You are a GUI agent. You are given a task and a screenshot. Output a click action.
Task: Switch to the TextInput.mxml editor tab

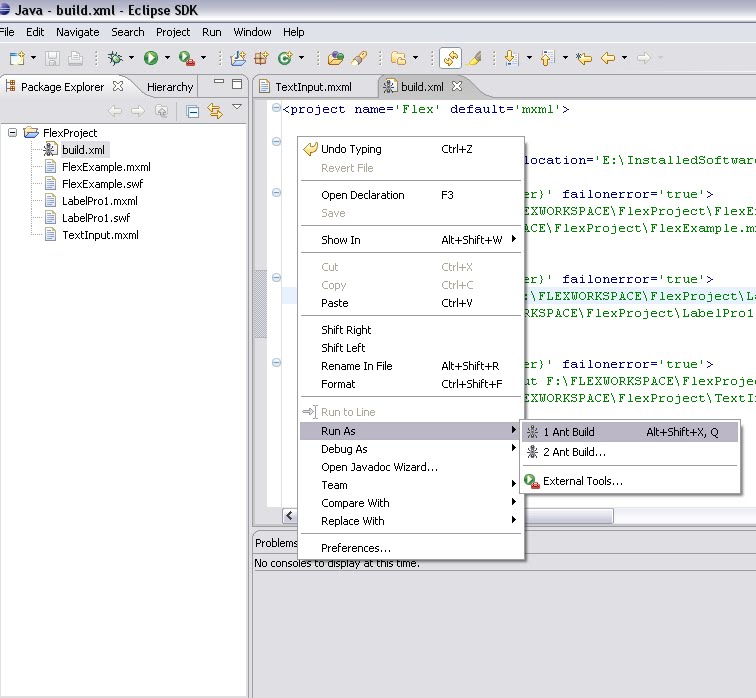(313, 87)
